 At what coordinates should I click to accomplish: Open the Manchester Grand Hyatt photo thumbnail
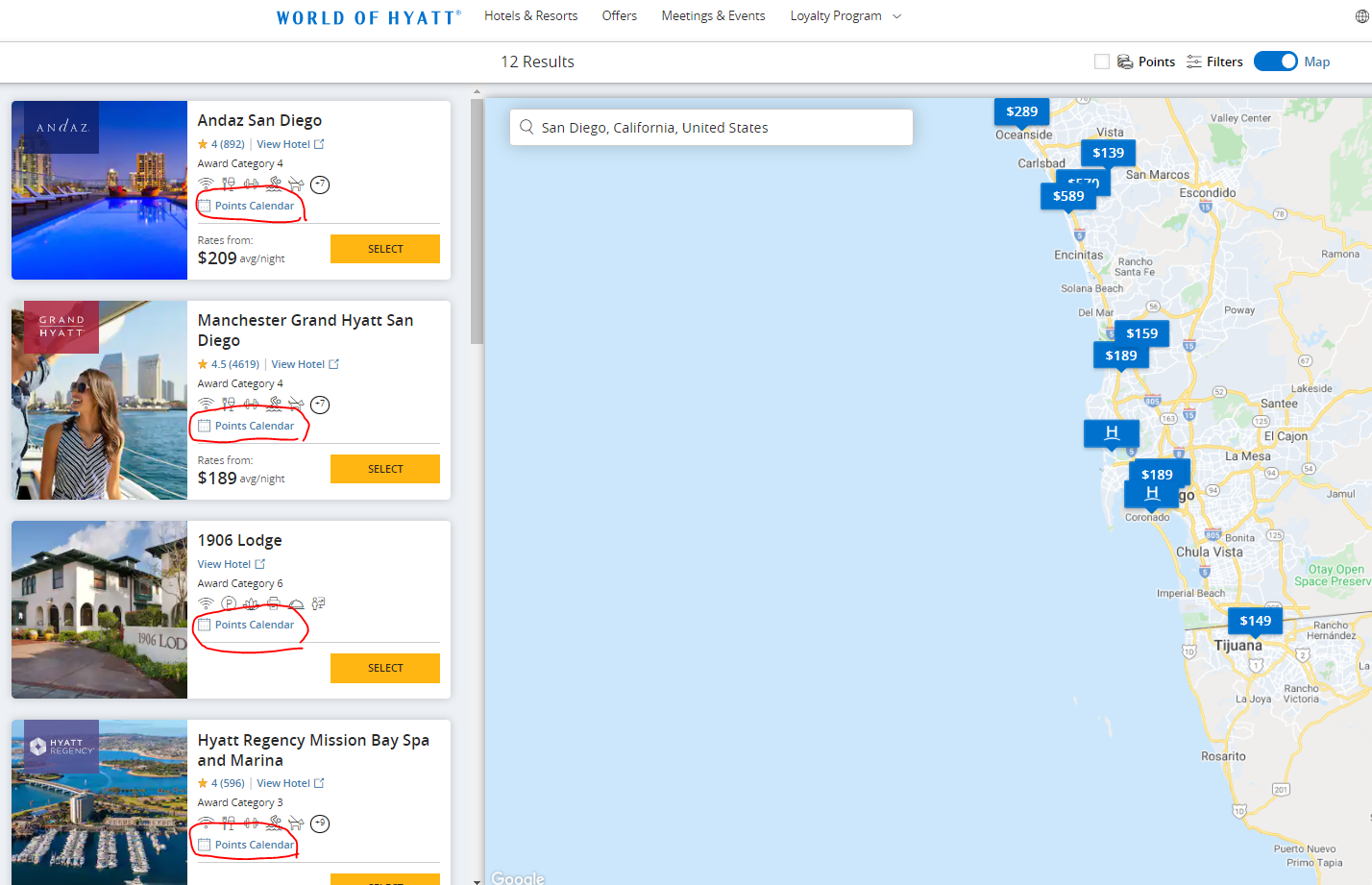[x=99, y=400]
